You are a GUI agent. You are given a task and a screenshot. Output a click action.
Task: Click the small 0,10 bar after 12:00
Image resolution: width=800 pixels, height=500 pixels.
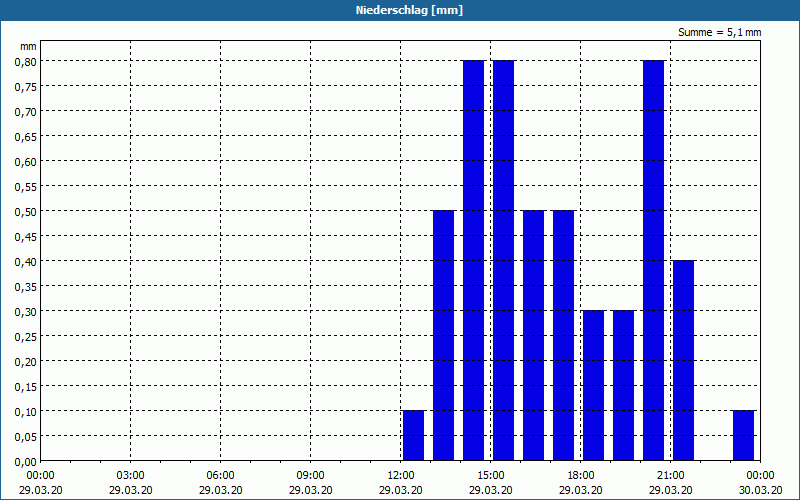(x=413, y=436)
